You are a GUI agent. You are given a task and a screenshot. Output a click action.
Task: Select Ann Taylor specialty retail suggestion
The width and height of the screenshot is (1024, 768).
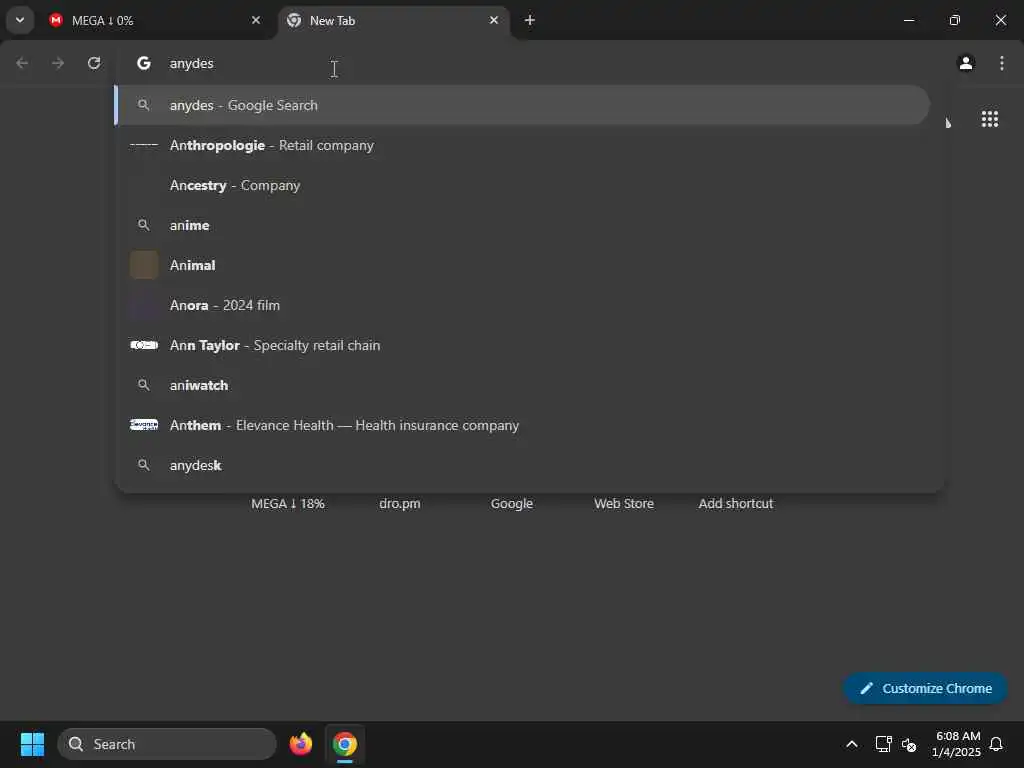522,345
